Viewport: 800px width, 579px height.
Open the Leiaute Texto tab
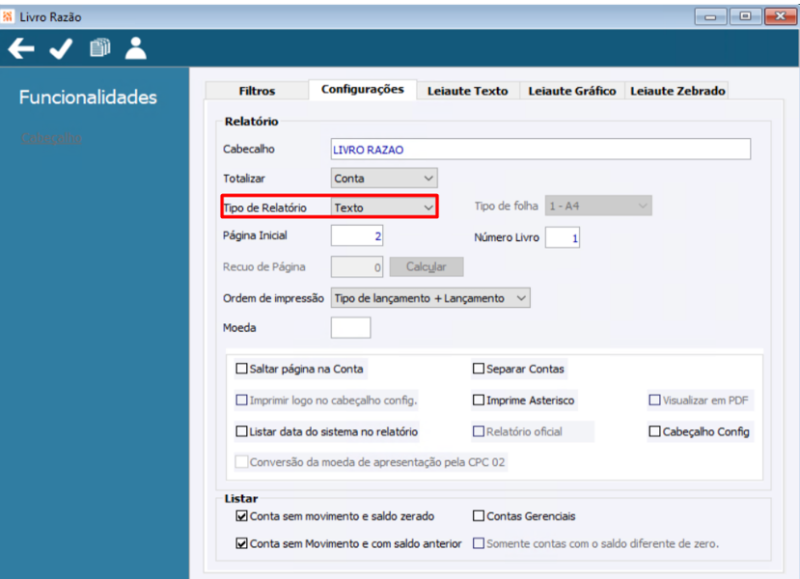(x=467, y=91)
